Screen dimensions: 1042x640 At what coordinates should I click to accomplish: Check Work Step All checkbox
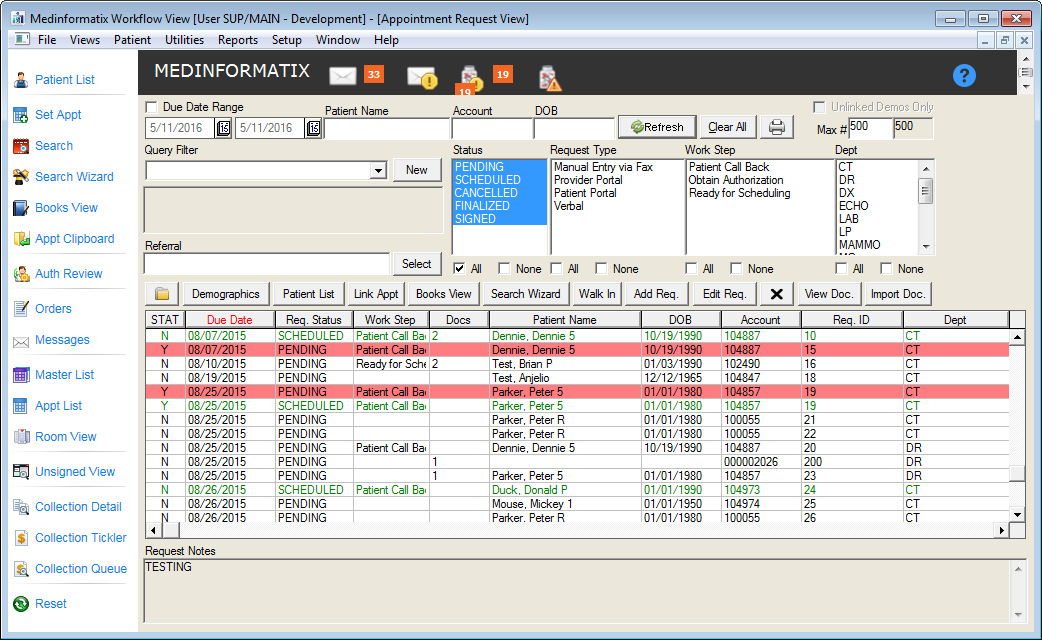pos(691,268)
